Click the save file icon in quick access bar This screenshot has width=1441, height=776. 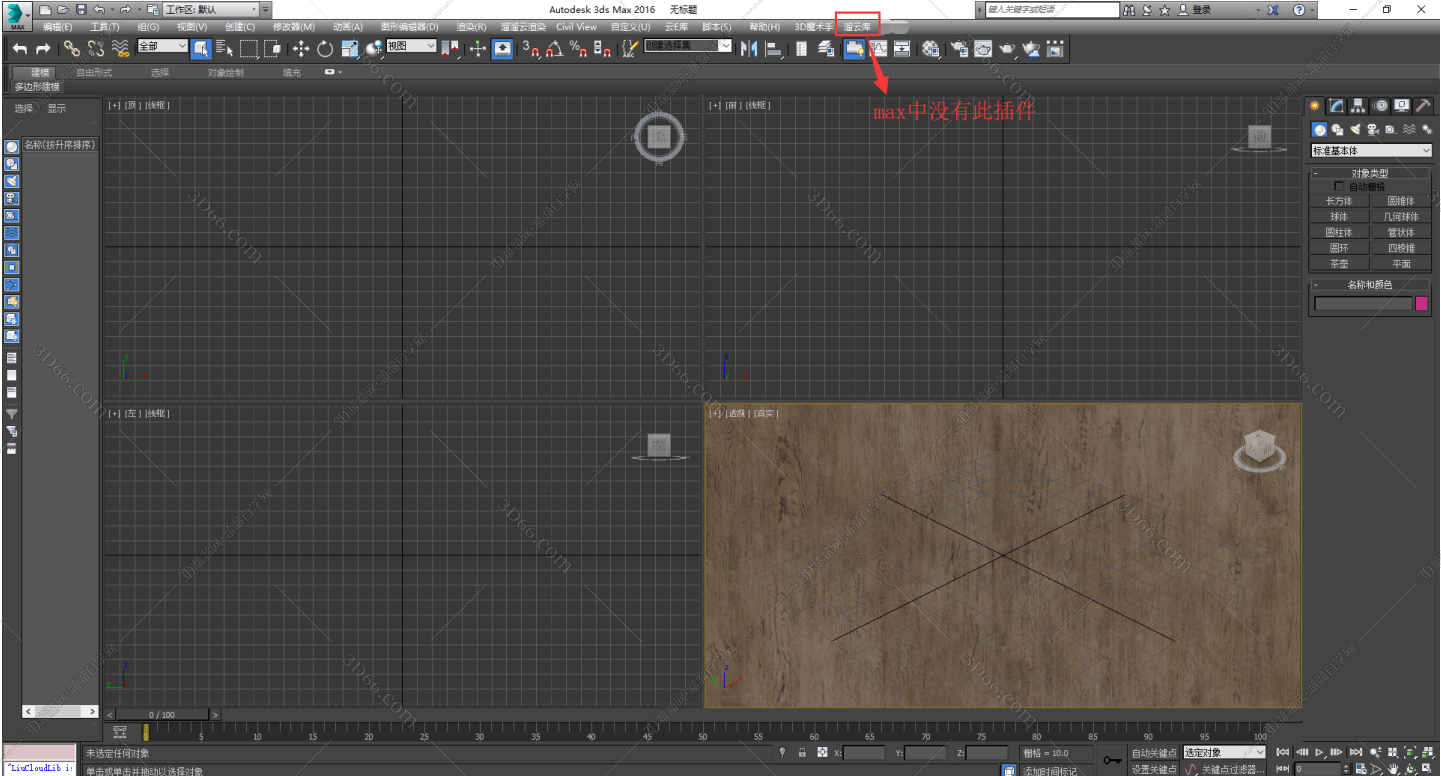[81, 9]
